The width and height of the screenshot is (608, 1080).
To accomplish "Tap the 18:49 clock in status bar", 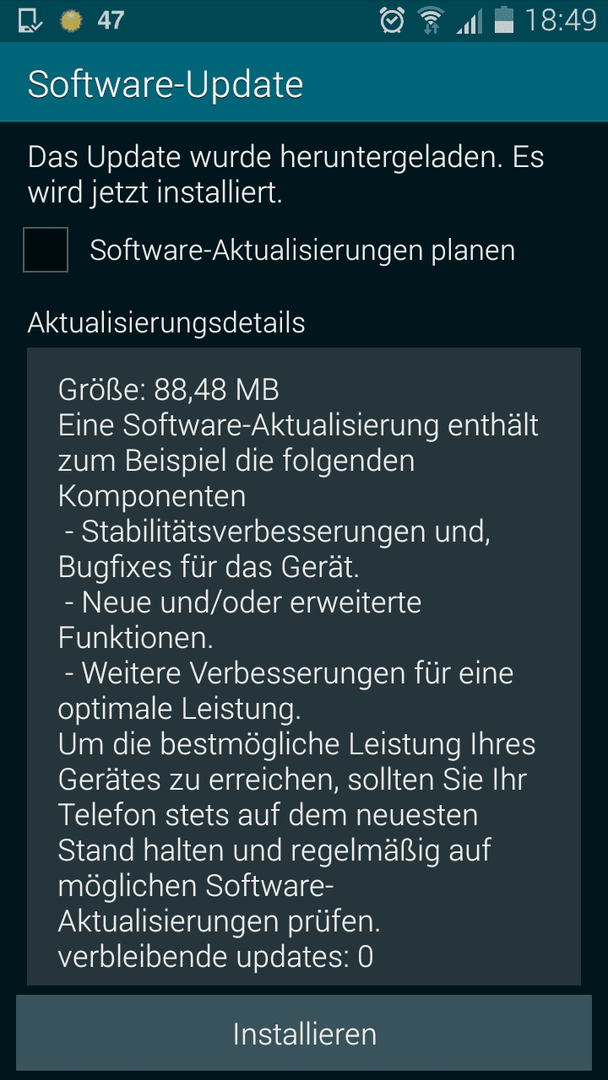I will pos(560,21).
